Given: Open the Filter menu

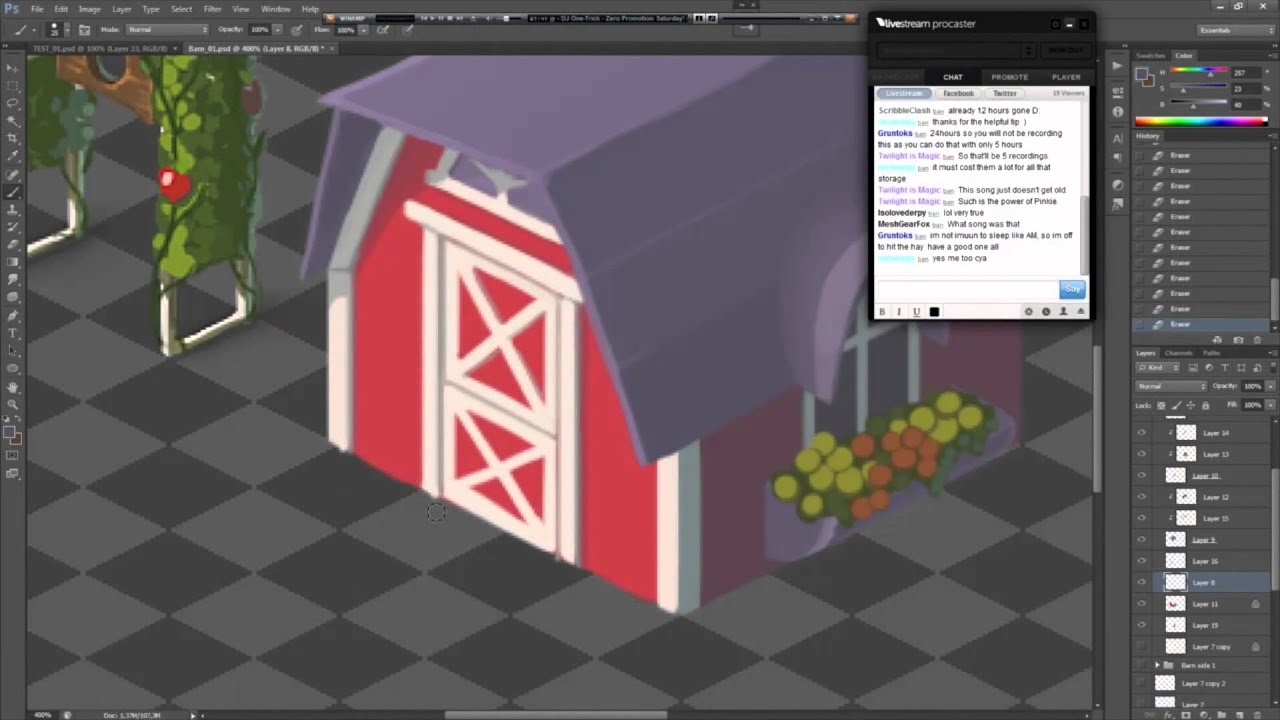Looking at the screenshot, I should point(212,9).
